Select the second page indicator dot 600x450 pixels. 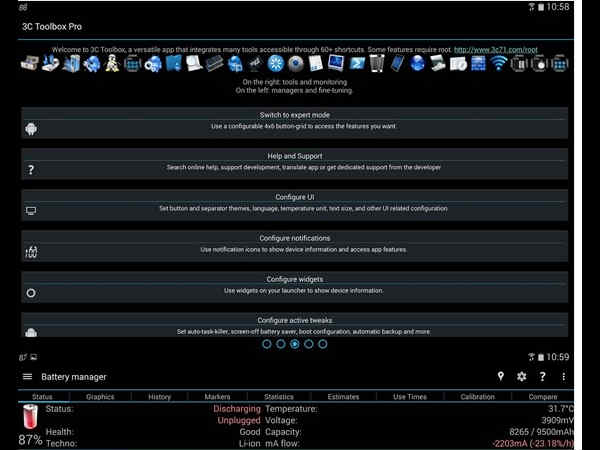tap(281, 343)
